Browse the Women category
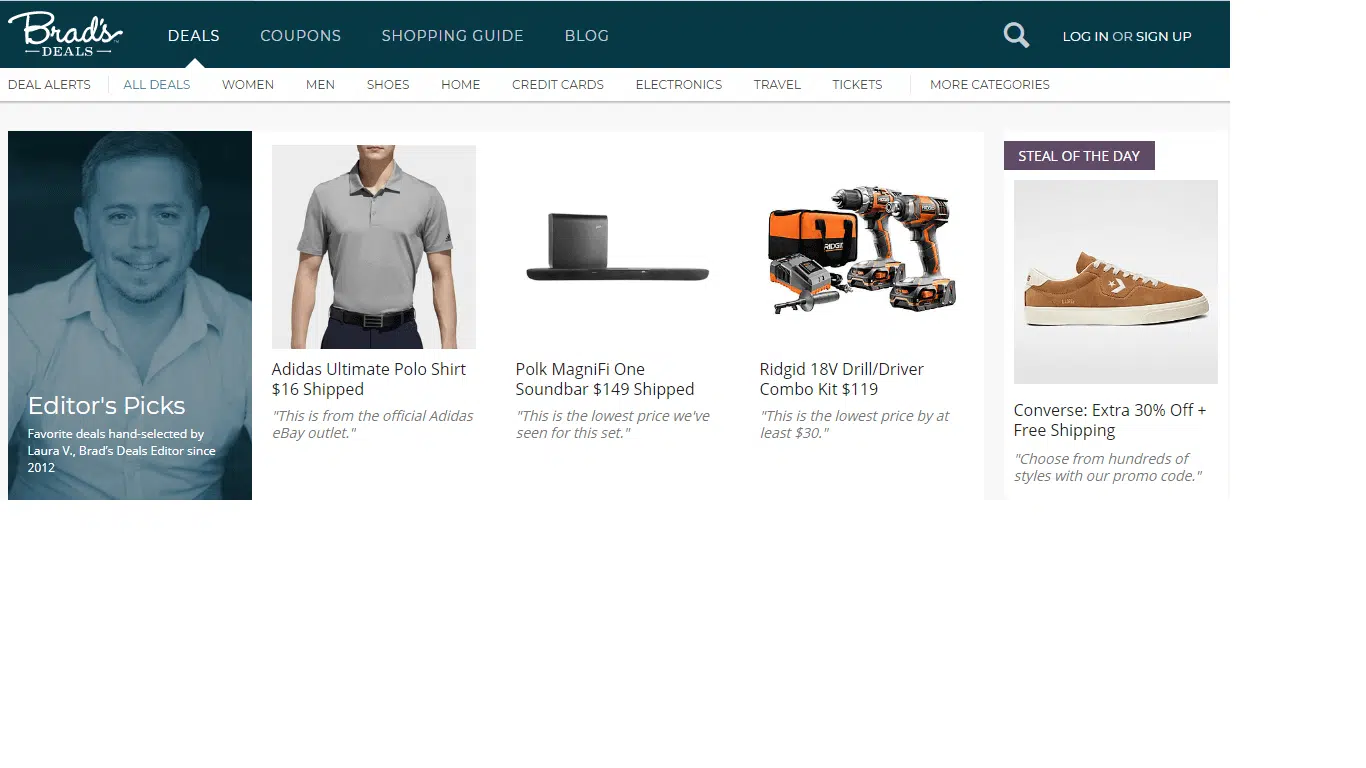The width and height of the screenshot is (1366, 768). point(248,85)
